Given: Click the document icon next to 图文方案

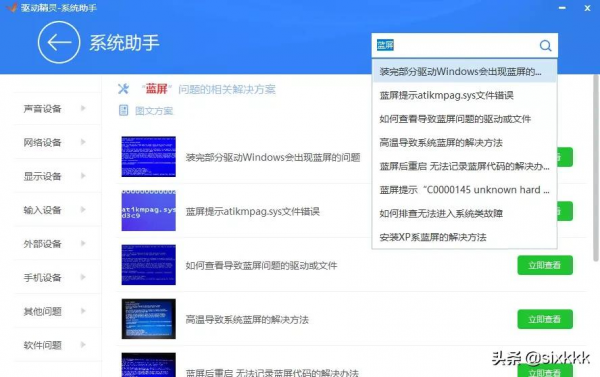Looking at the screenshot, I should coord(124,111).
